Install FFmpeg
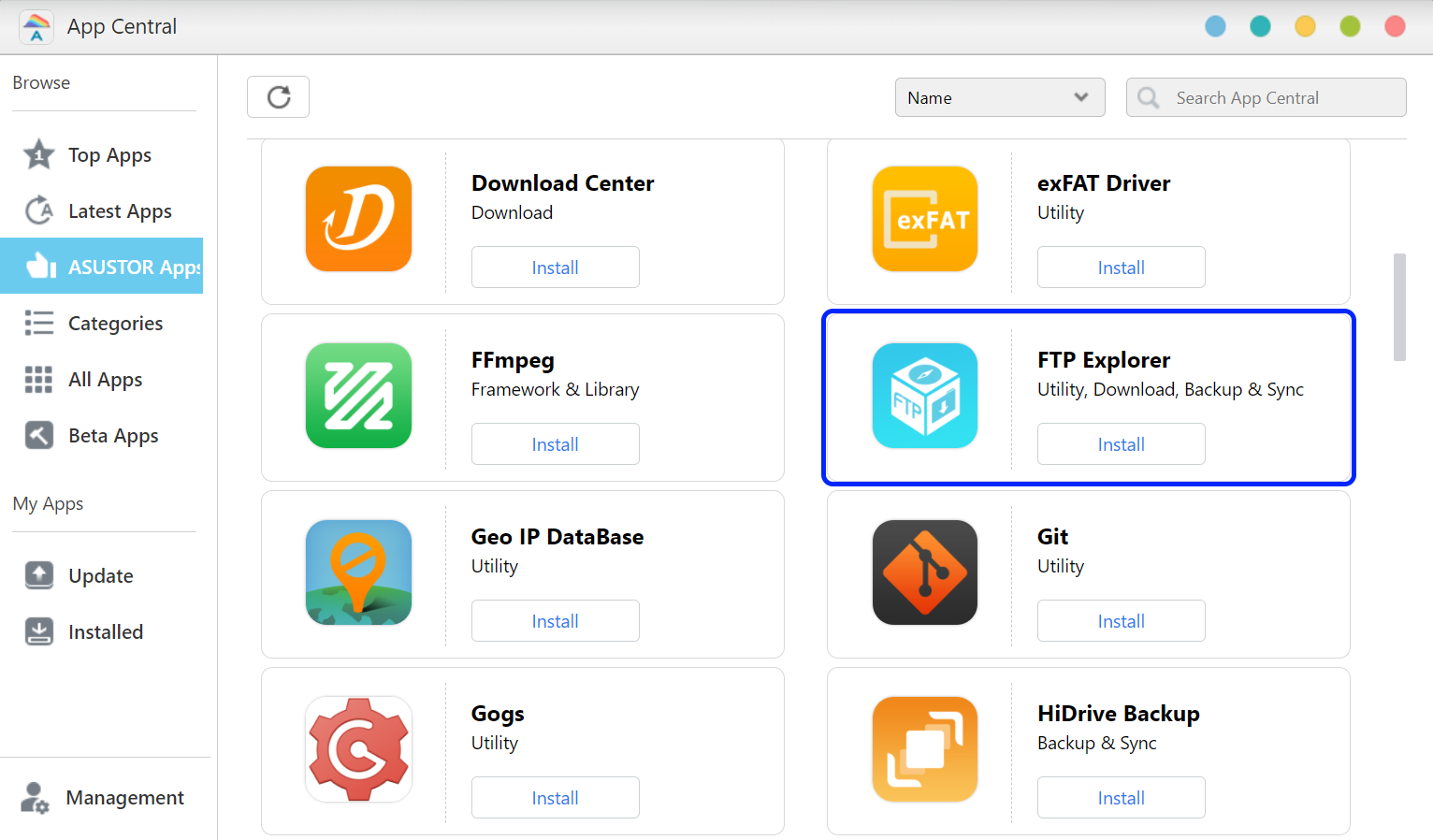Screen dimensions: 1433x840 (555, 444)
